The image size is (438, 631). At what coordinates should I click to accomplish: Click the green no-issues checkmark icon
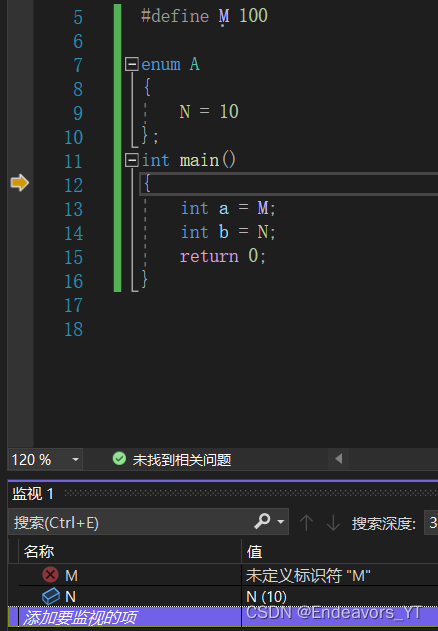(x=119, y=458)
